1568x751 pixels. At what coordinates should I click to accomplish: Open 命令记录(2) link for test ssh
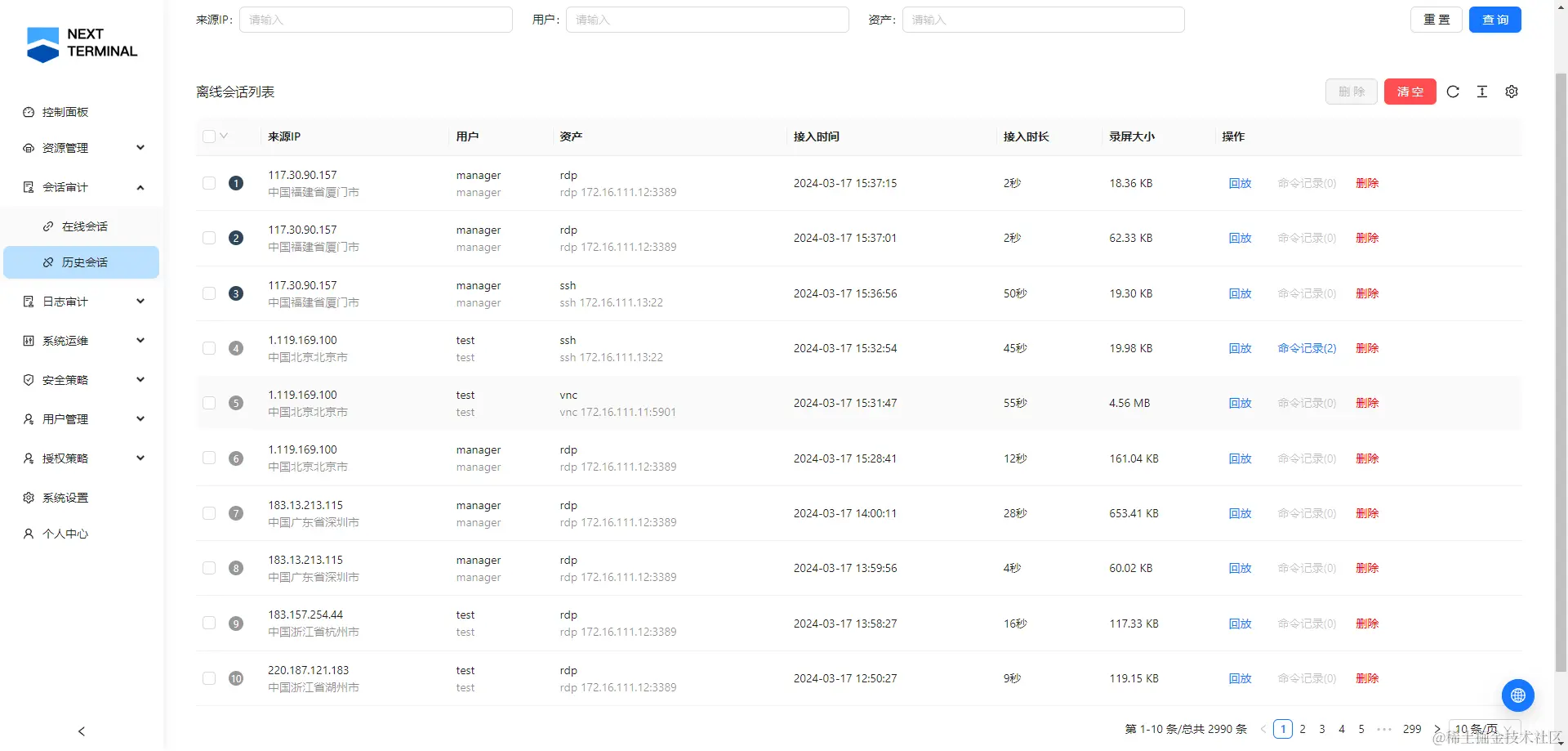tap(1307, 348)
